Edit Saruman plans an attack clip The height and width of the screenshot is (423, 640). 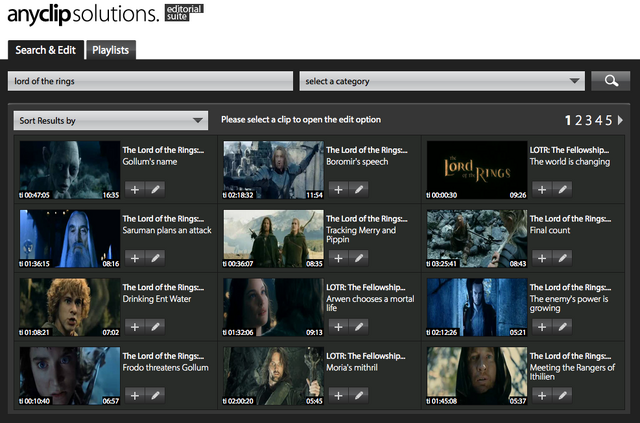click(x=155, y=258)
